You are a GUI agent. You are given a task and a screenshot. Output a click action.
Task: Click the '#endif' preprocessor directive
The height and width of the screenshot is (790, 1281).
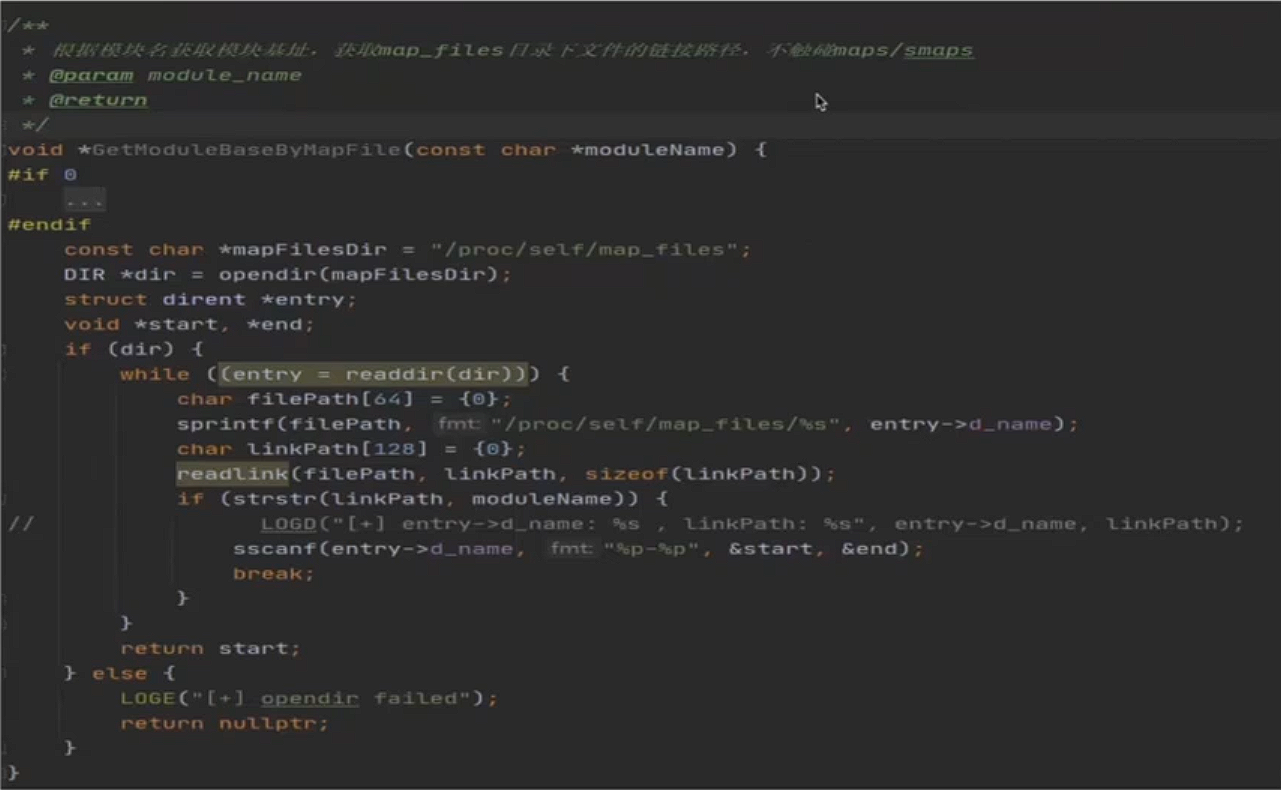tap(49, 225)
